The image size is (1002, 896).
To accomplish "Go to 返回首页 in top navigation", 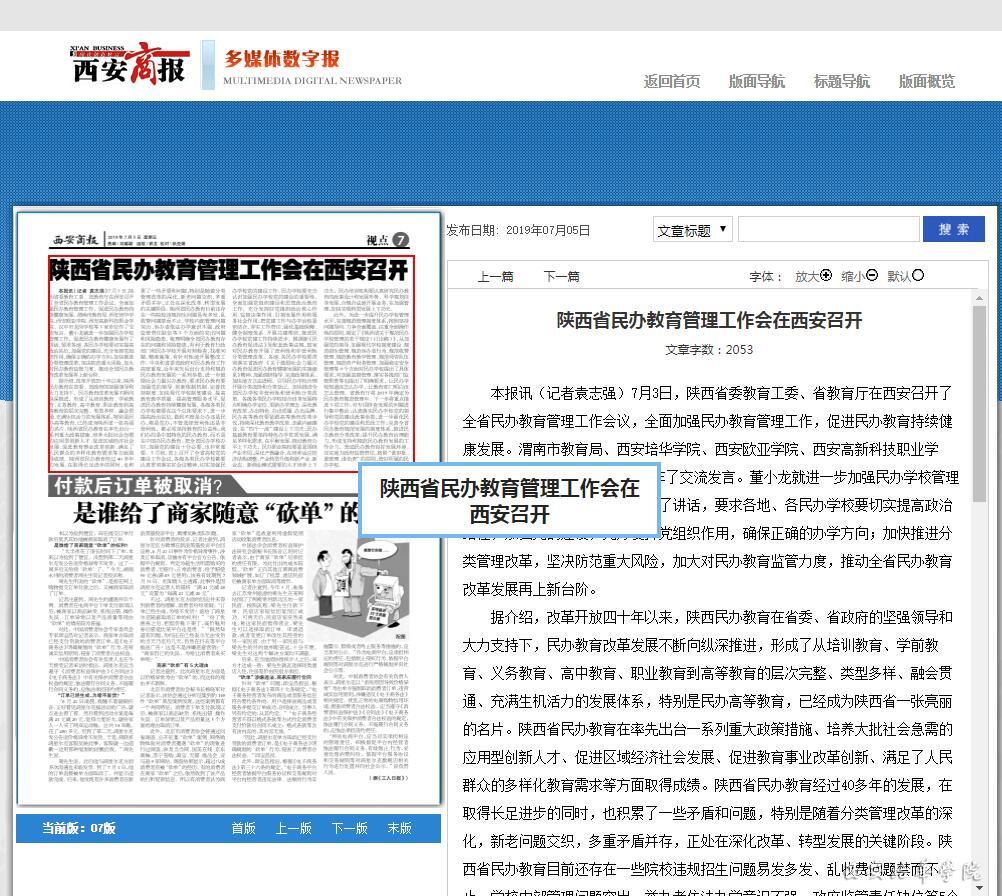I will (672, 82).
